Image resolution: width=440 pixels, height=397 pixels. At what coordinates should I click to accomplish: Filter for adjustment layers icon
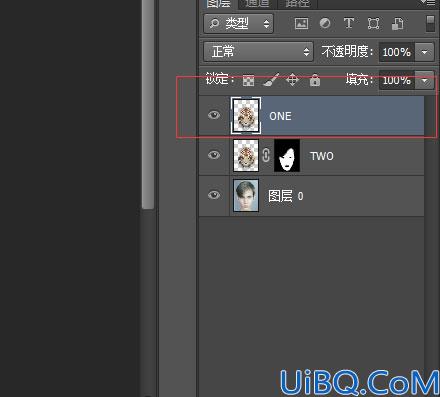point(325,23)
